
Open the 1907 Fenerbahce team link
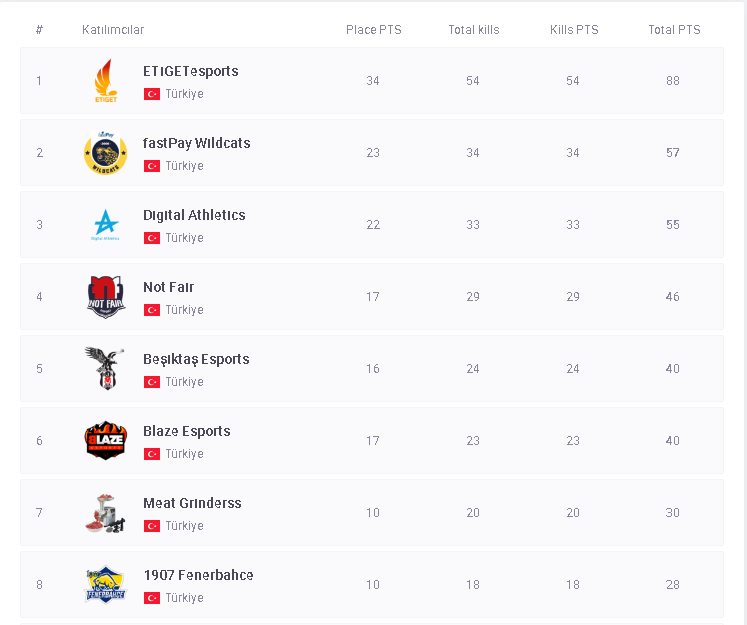point(198,576)
